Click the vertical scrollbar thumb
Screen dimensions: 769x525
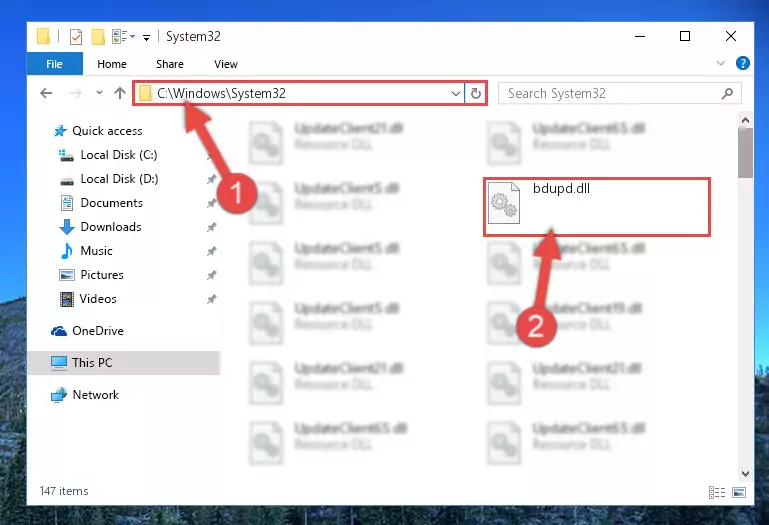745,153
